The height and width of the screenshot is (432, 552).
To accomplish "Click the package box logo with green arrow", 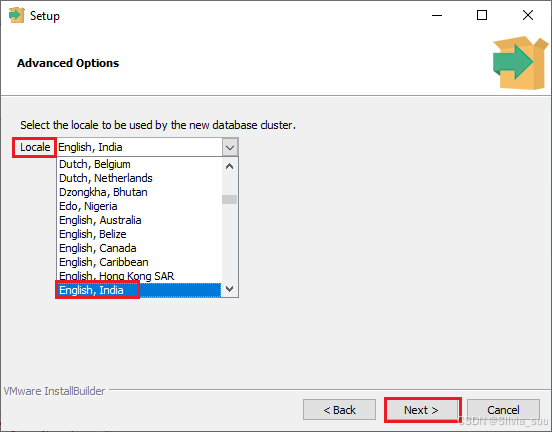I will (x=520, y=63).
